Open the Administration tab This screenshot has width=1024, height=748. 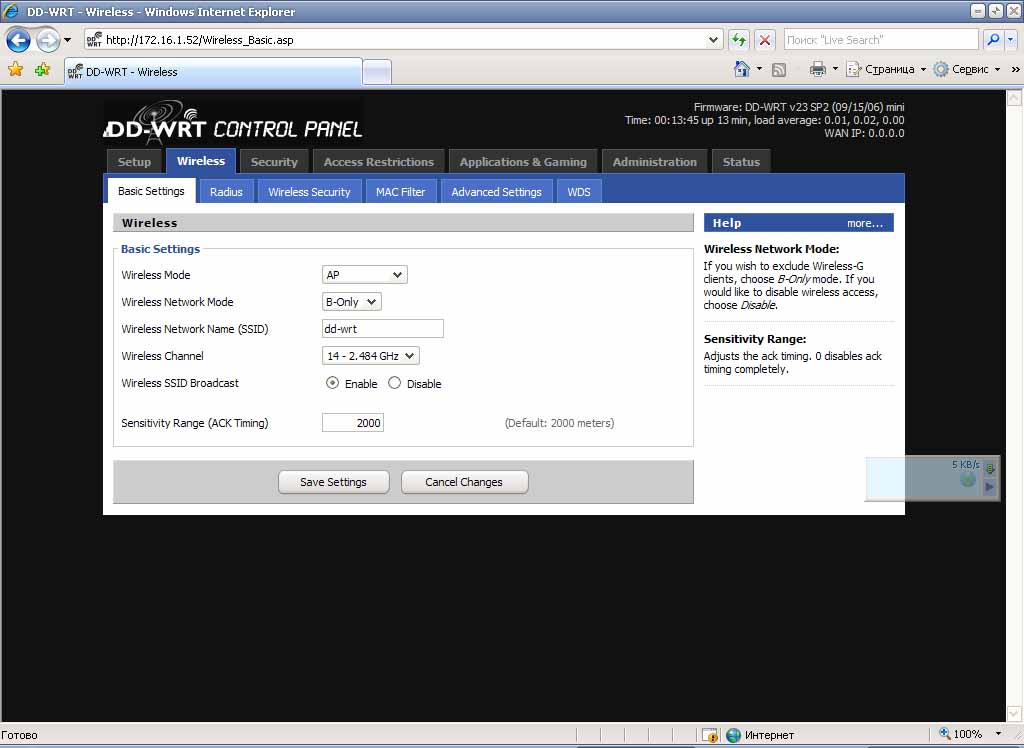tap(654, 162)
